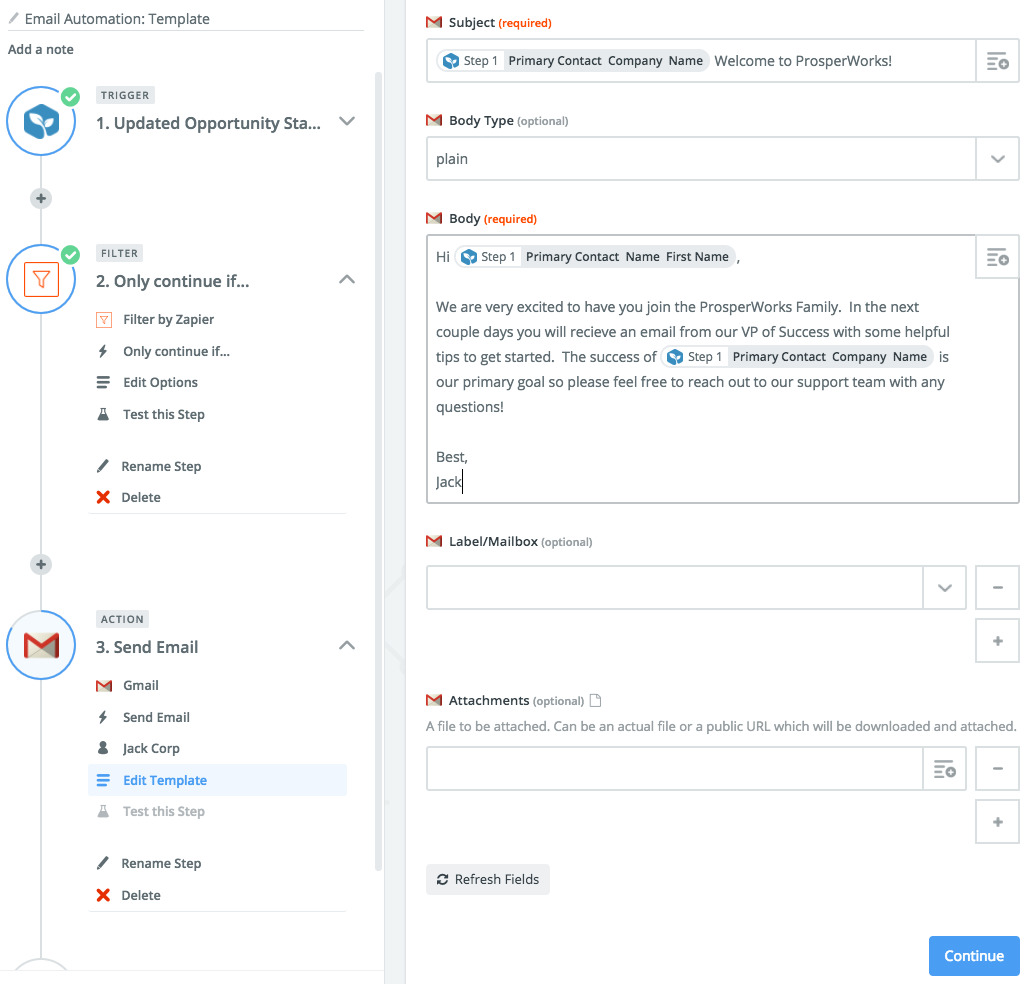Click inside the email Body text area
Screen dimensions: 1027x984
click(723, 369)
